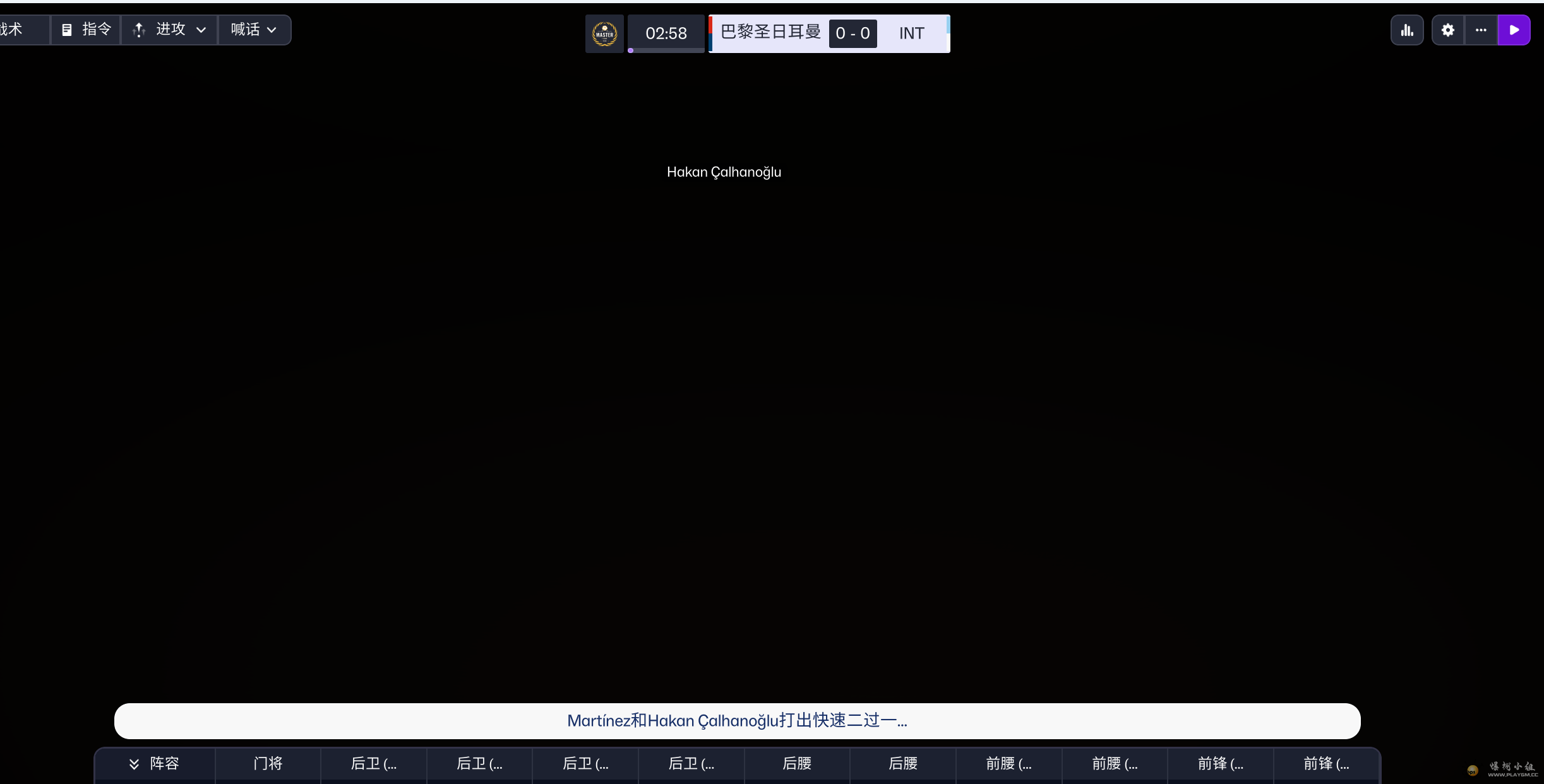This screenshot has height=784, width=1544.
Task: Click the Martínez commentary text bar
Action: tap(737, 721)
